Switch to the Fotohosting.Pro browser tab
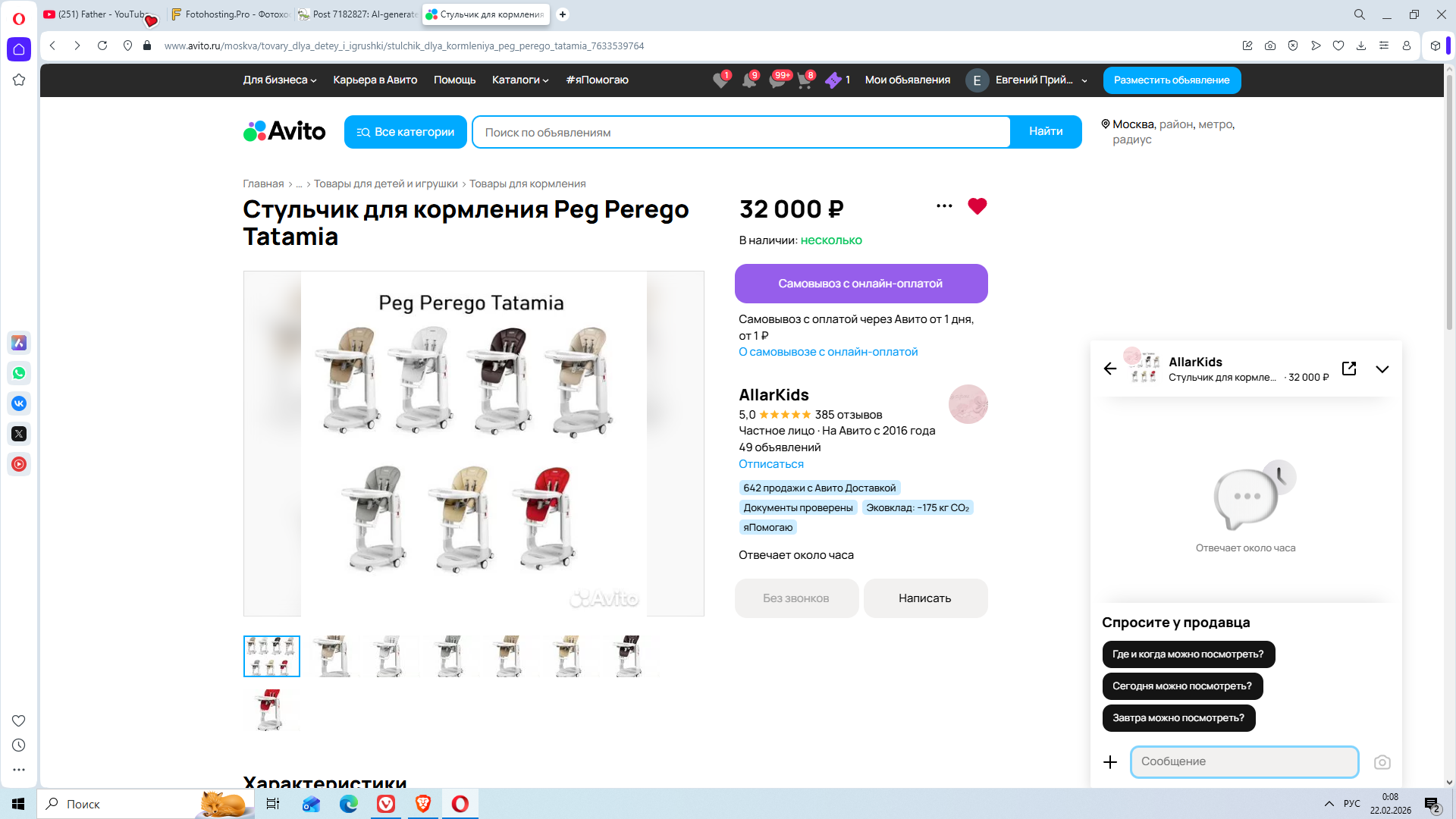 231,14
